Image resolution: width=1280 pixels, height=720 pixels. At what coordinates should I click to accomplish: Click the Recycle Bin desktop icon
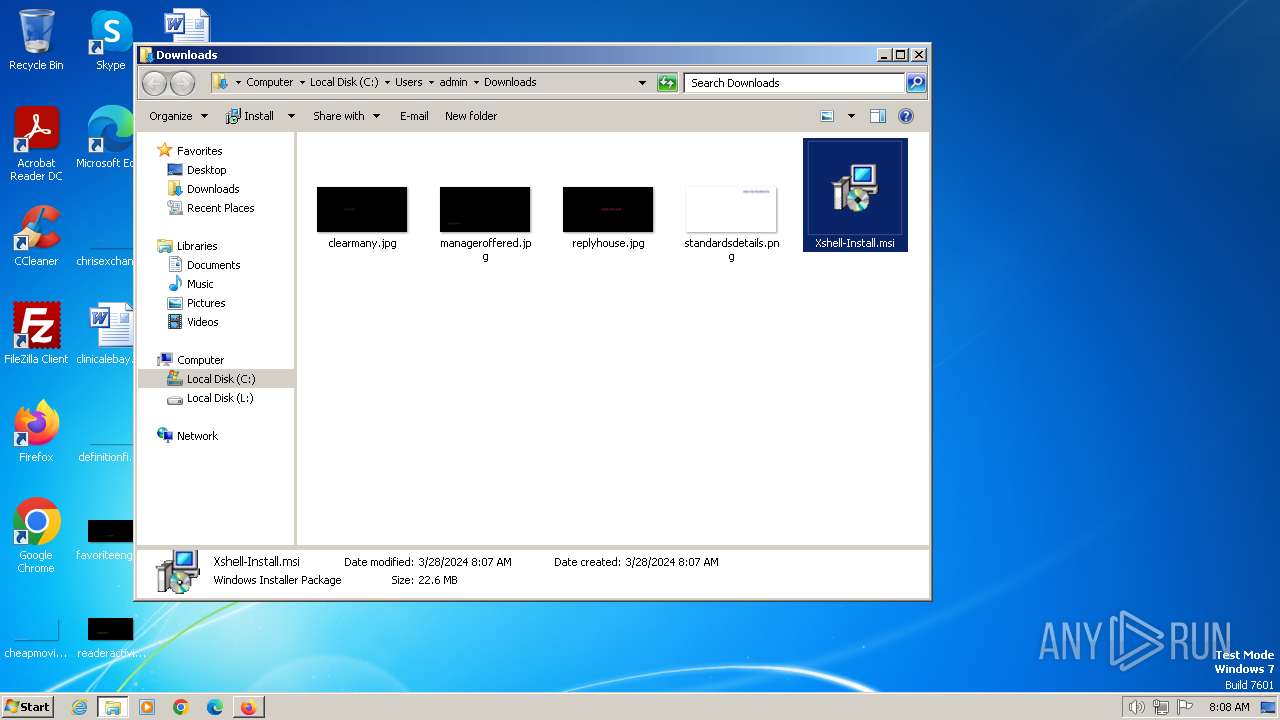click(36, 40)
